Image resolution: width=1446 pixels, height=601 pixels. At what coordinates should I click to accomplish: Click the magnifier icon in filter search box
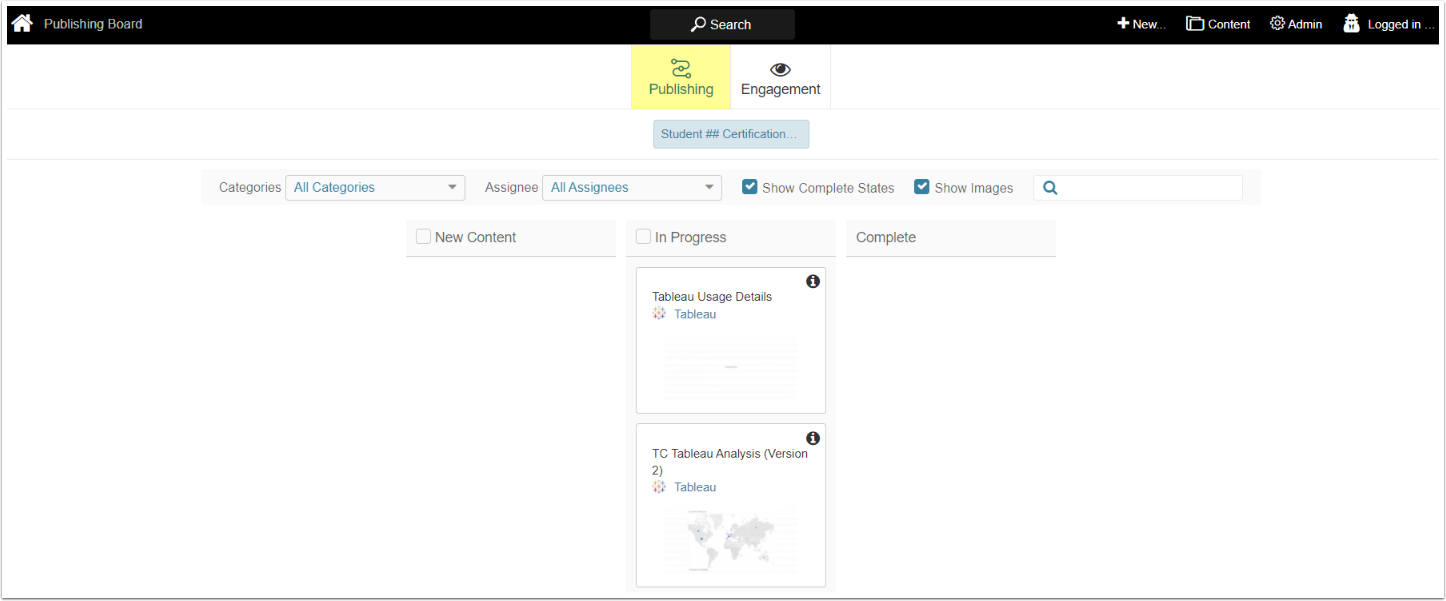pyautogui.click(x=1050, y=188)
